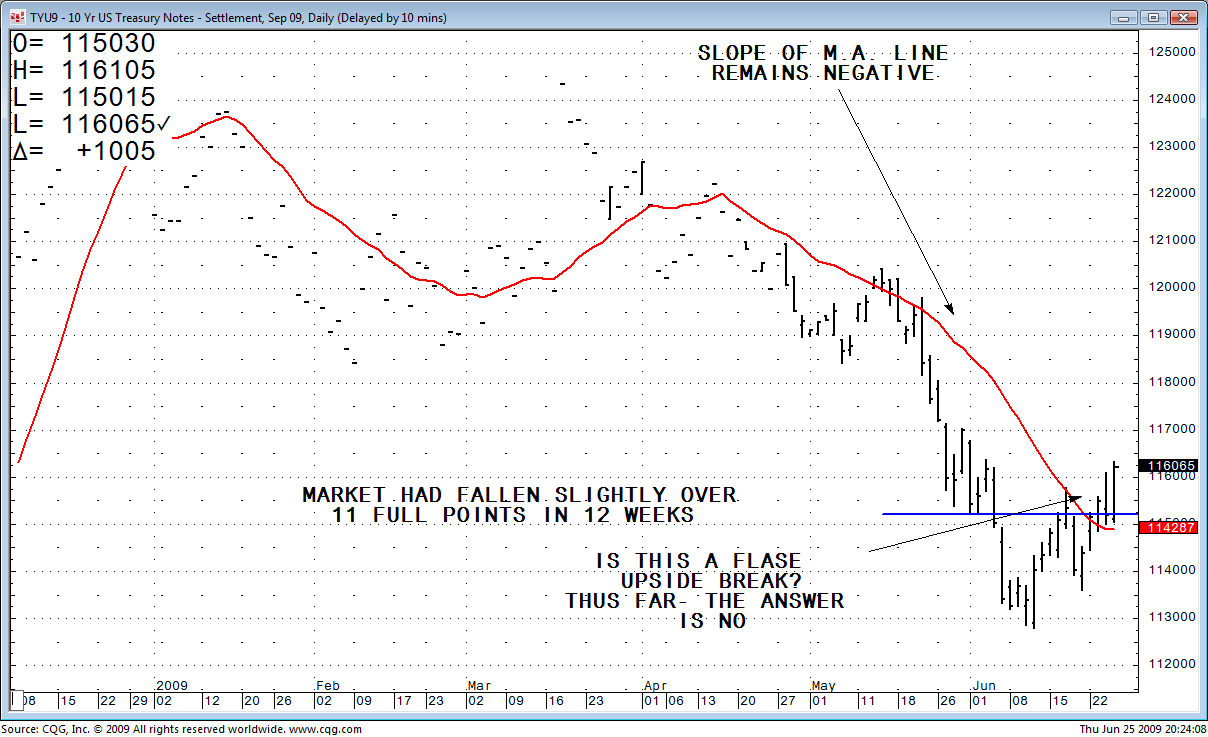Click the O= 115030 open value

click(x=84, y=44)
